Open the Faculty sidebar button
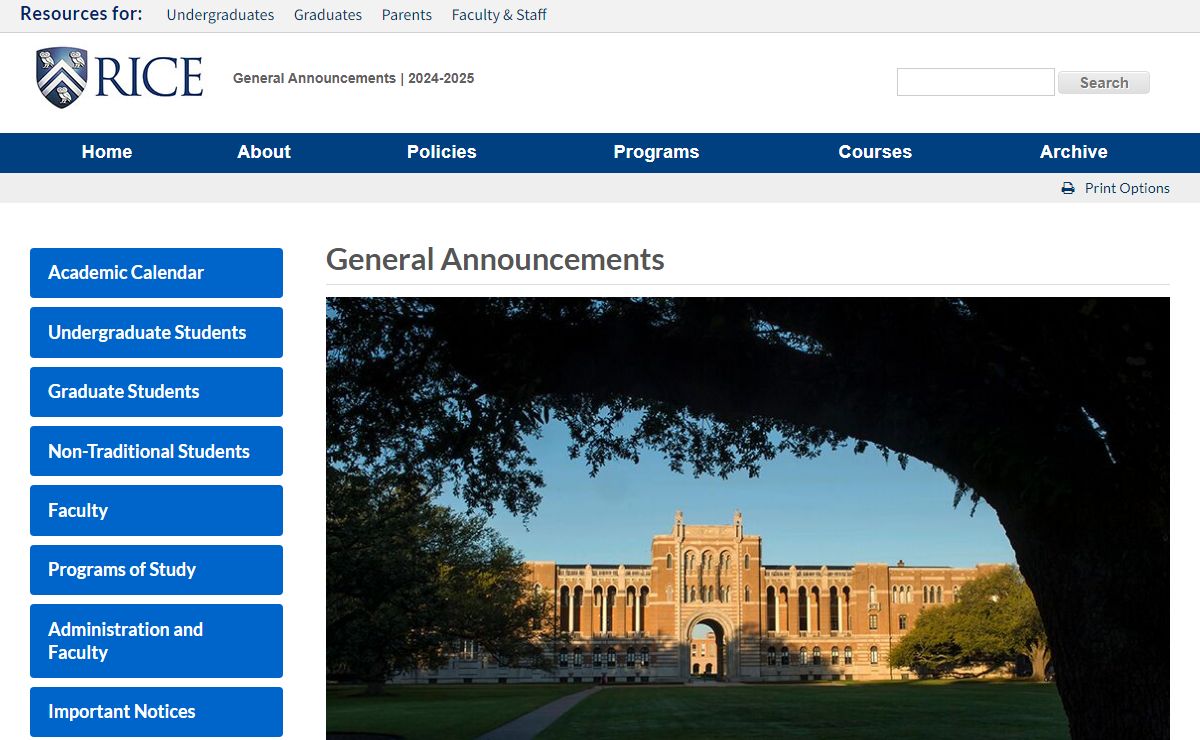The width and height of the screenshot is (1200, 740). click(156, 510)
